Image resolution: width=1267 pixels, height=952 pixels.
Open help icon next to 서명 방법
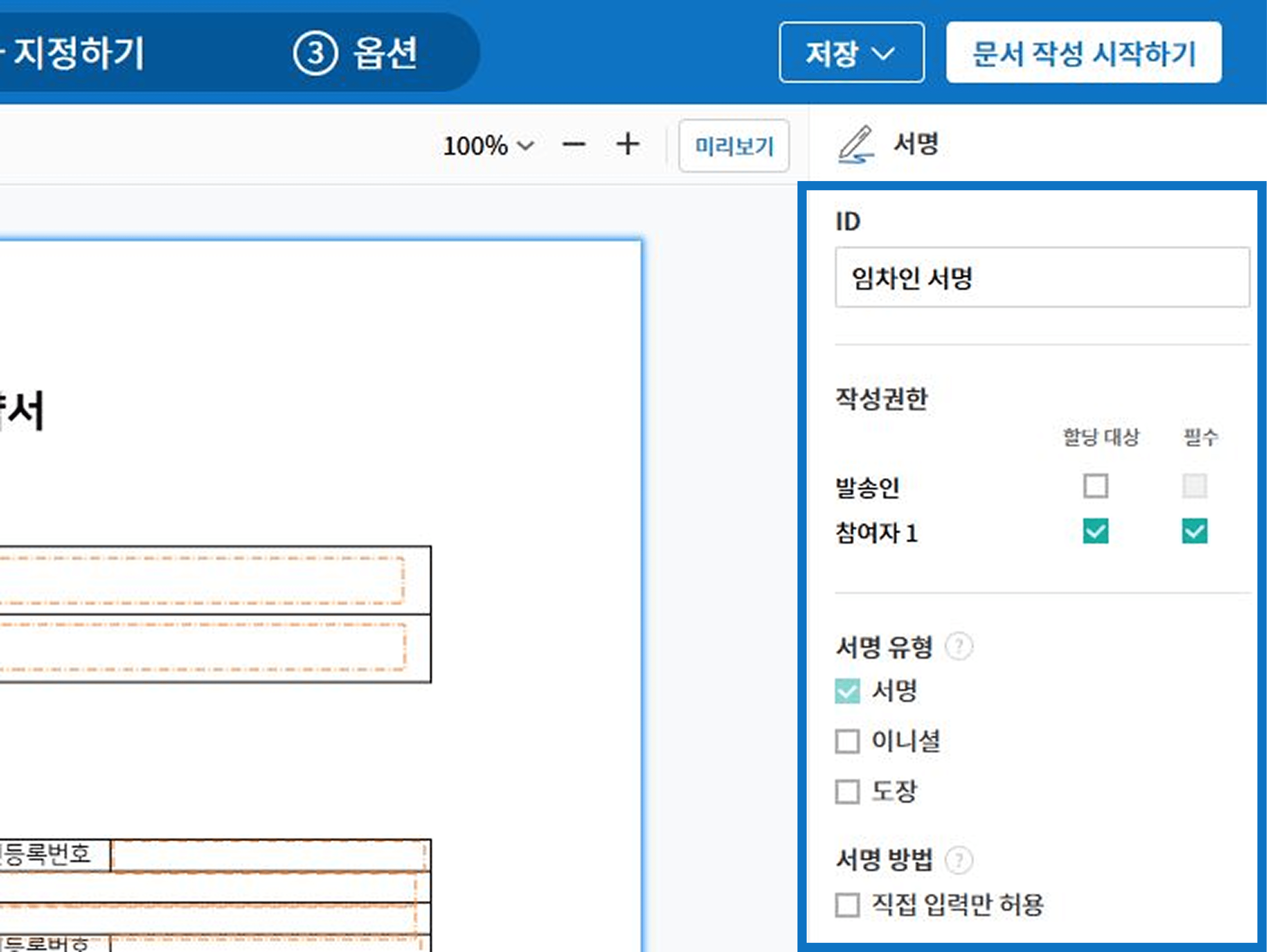pyautogui.click(x=959, y=860)
